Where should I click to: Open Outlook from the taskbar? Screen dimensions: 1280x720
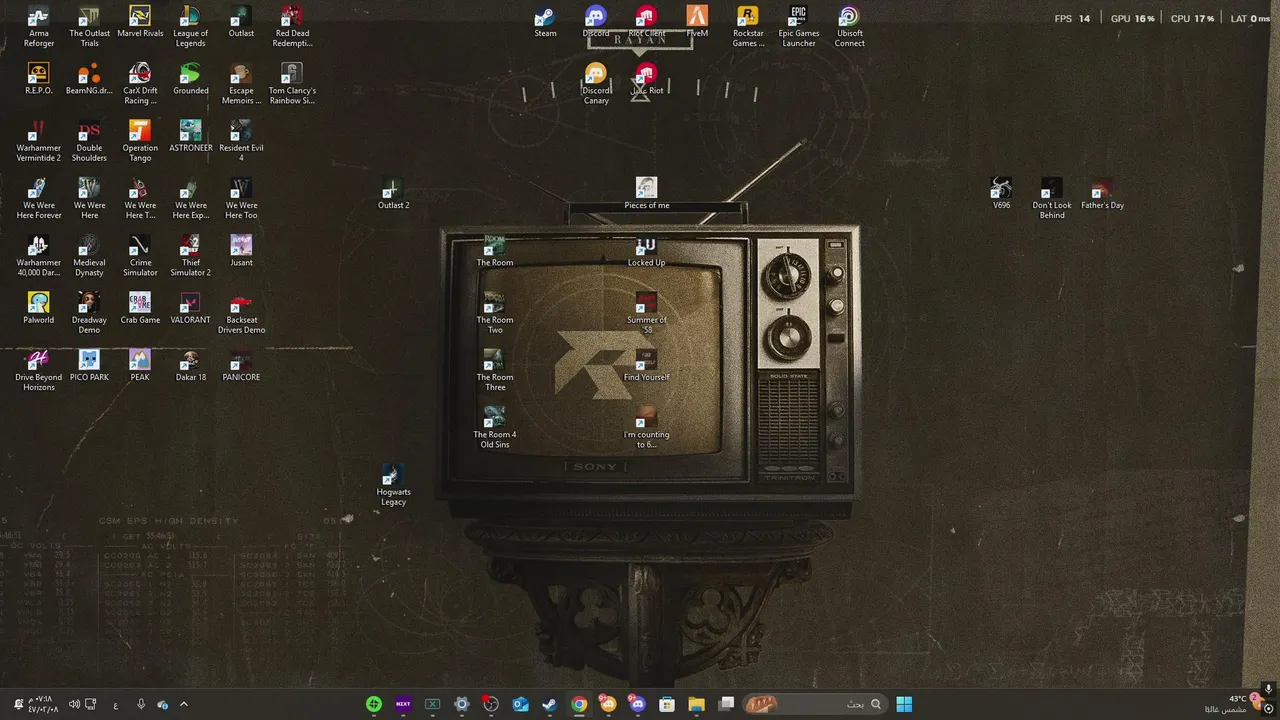click(x=520, y=704)
